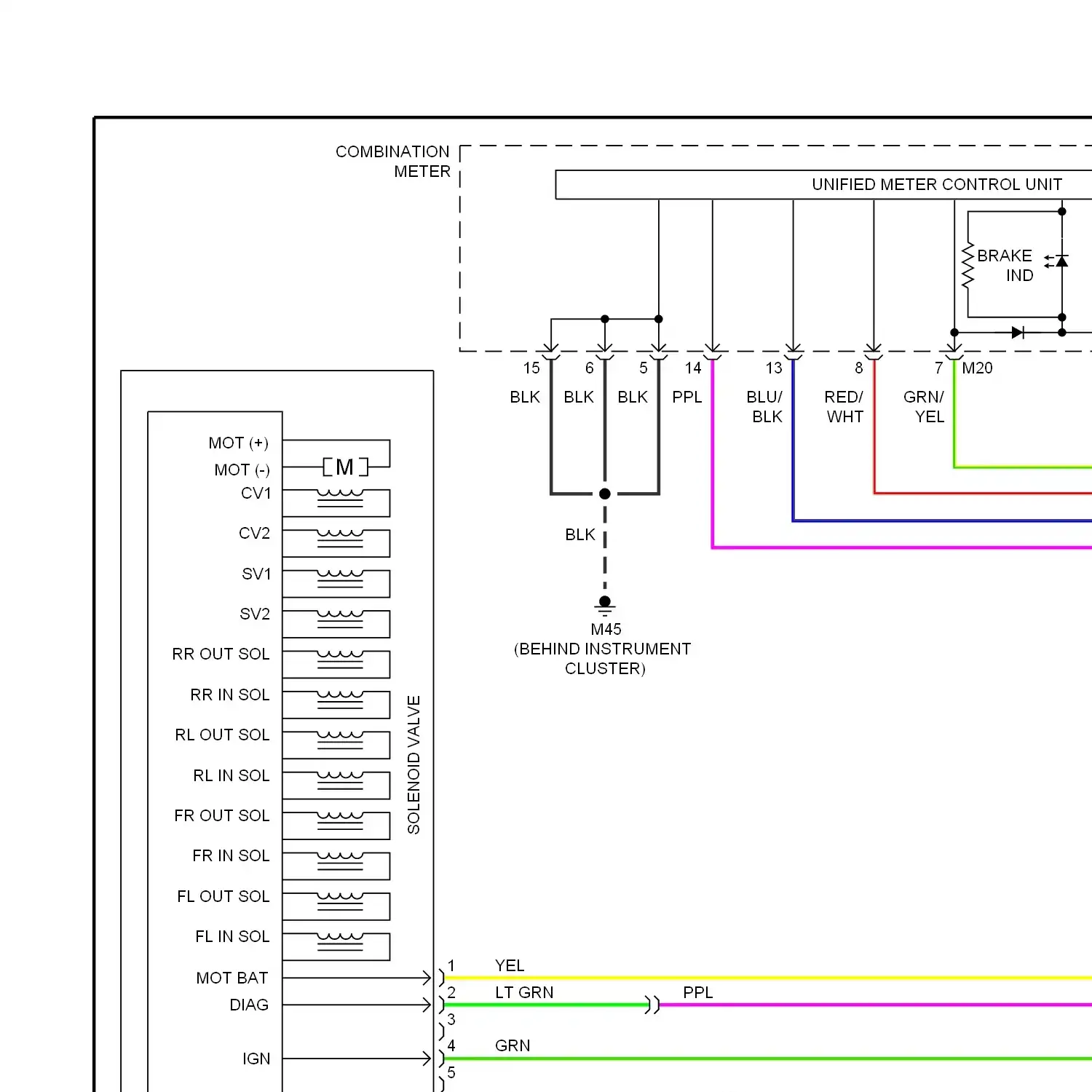This screenshot has width=1092, height=1092.
Task: Select the FL IN SOL label
Action: (232, 936)
